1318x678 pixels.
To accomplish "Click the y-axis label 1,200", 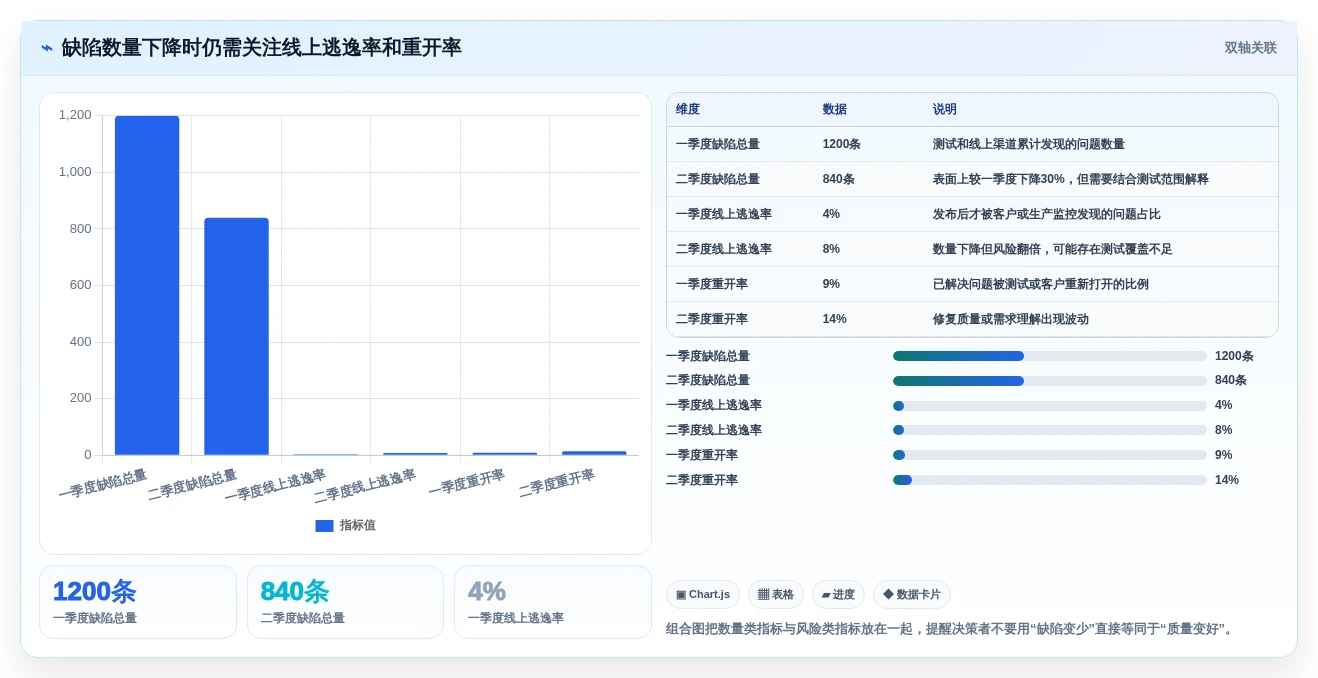I will pyautogui.click(x=75, y=115).
